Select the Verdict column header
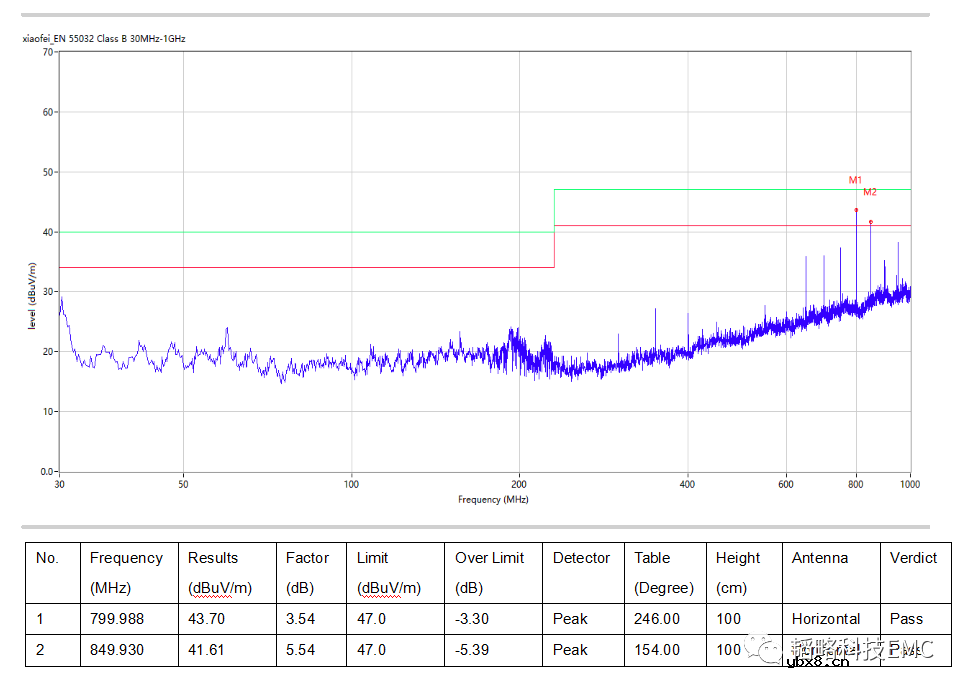This screenshot has height=692, width=965. click(x=913, y=558)
